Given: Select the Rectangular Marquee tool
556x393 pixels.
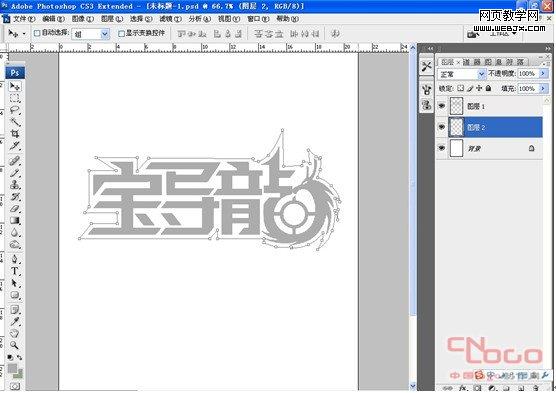Looking at the screenshot, I should (x=15, y=98).
